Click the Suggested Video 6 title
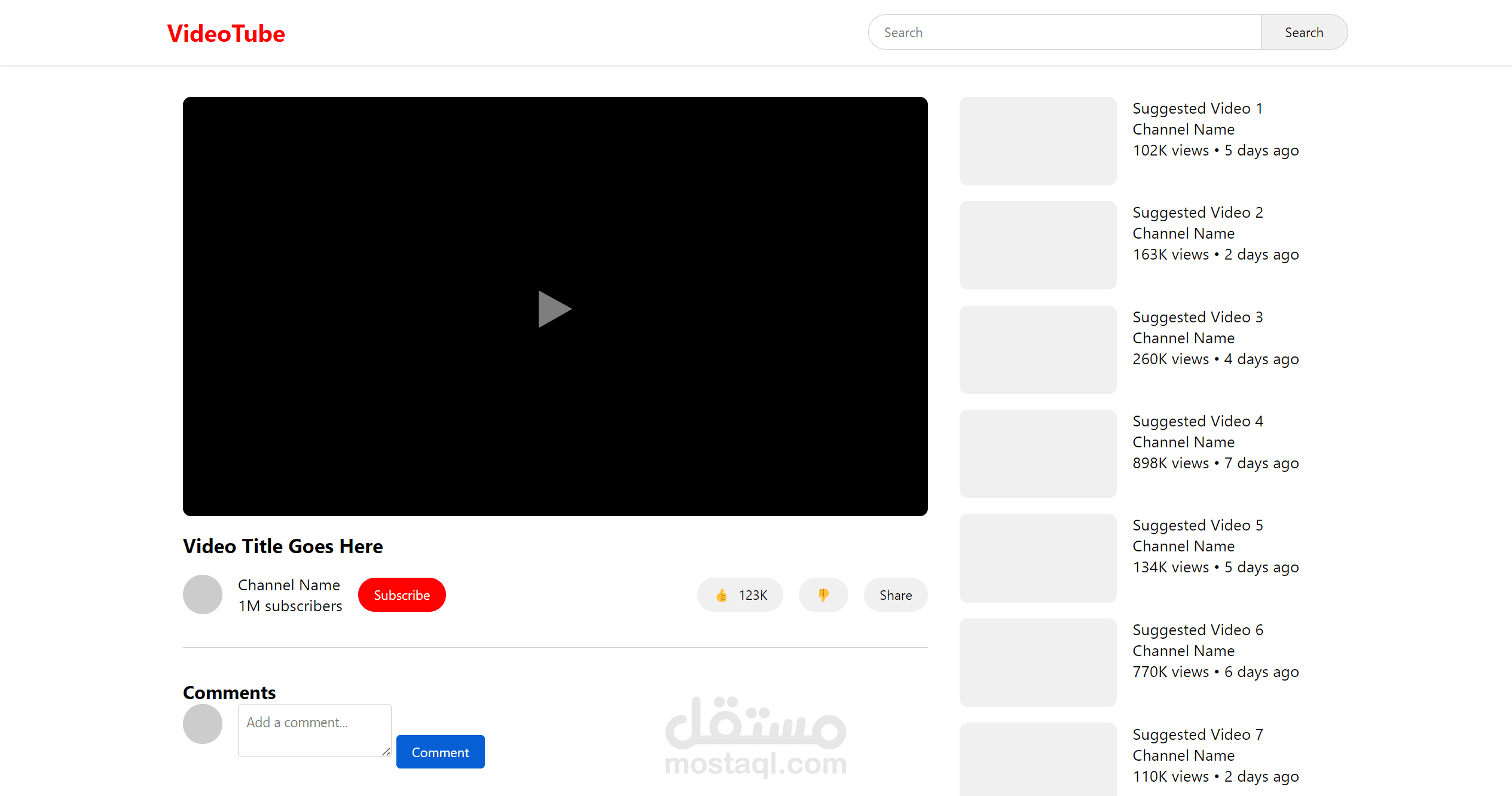 [x=1198, y=630]
